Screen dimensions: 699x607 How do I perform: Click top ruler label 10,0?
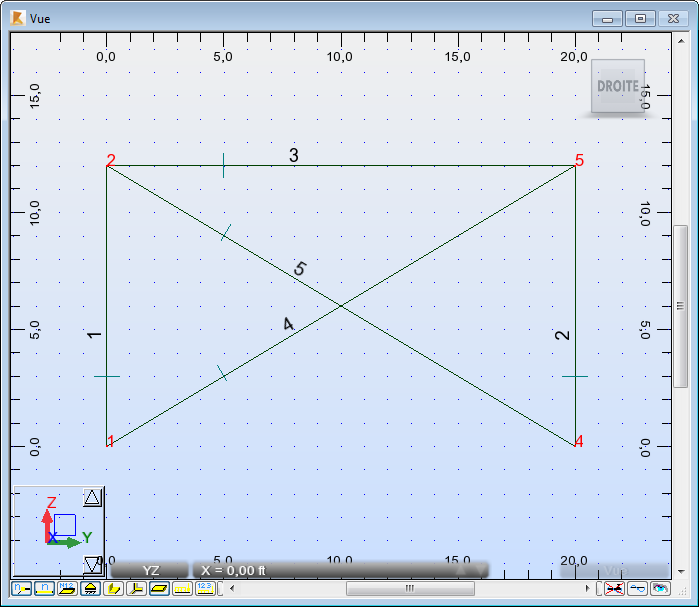coord(340,57)
